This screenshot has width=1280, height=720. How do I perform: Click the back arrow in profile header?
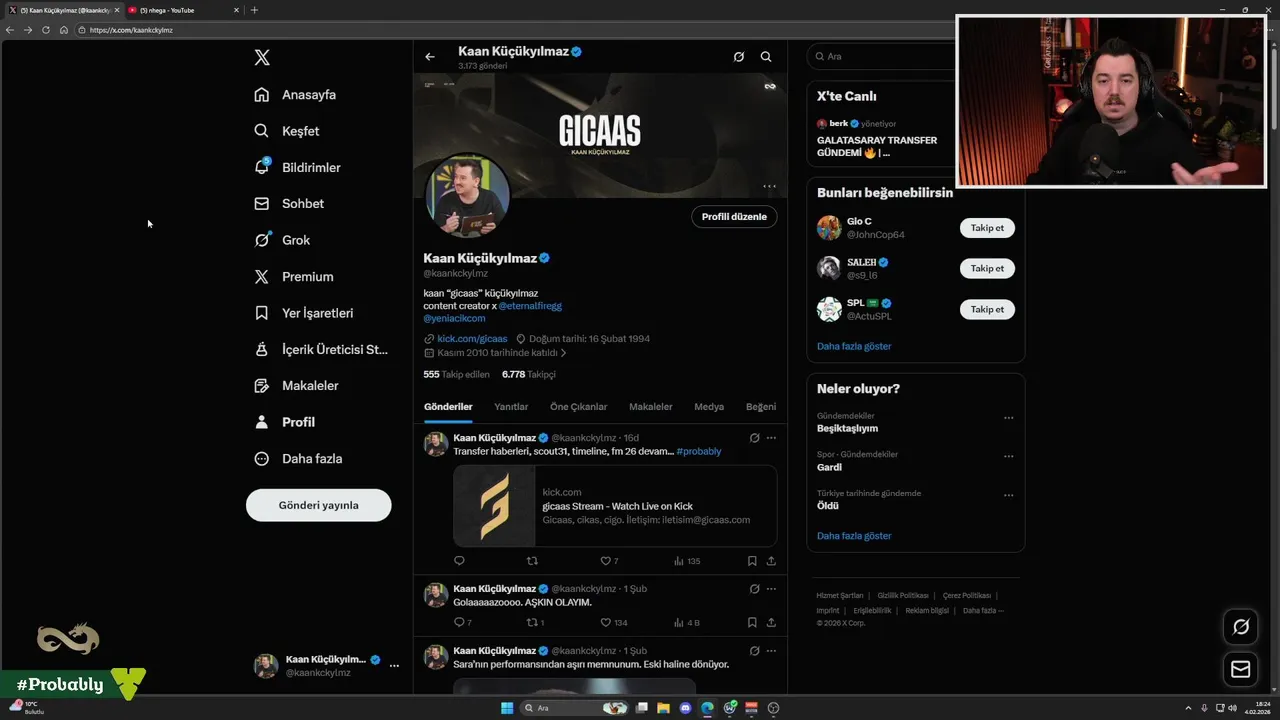coord(430,57)
